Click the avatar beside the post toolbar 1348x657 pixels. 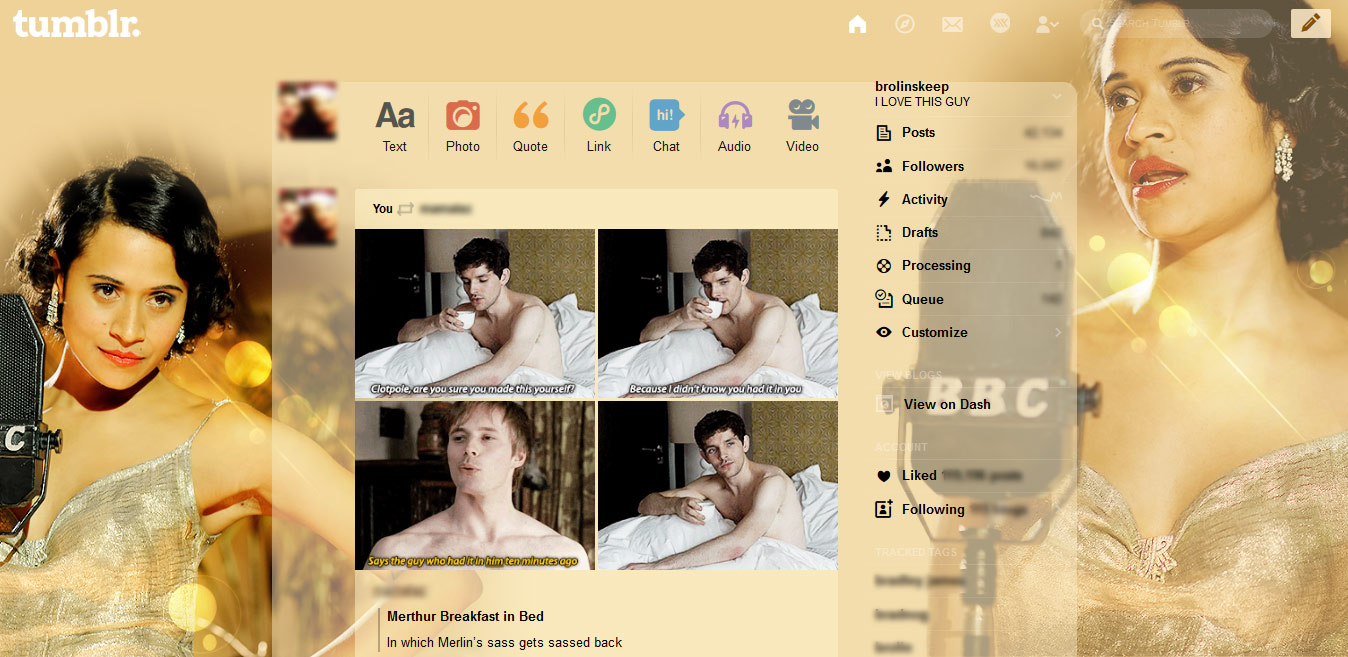[308, 111]
